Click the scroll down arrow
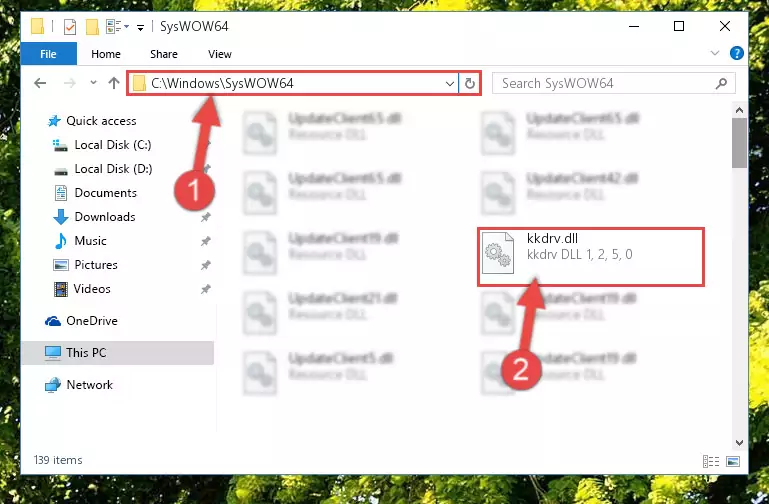 (740, 442)
